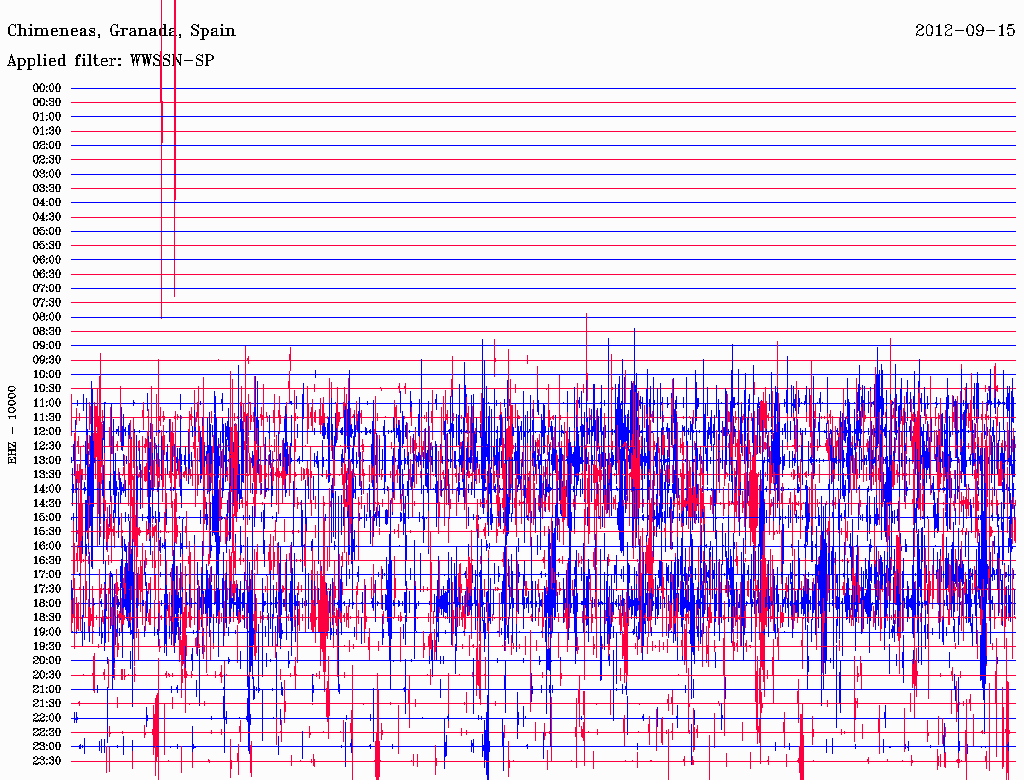
Task: Click the date label '2012-09-15'
Action: pyautogui.click(x=965, y=30)
